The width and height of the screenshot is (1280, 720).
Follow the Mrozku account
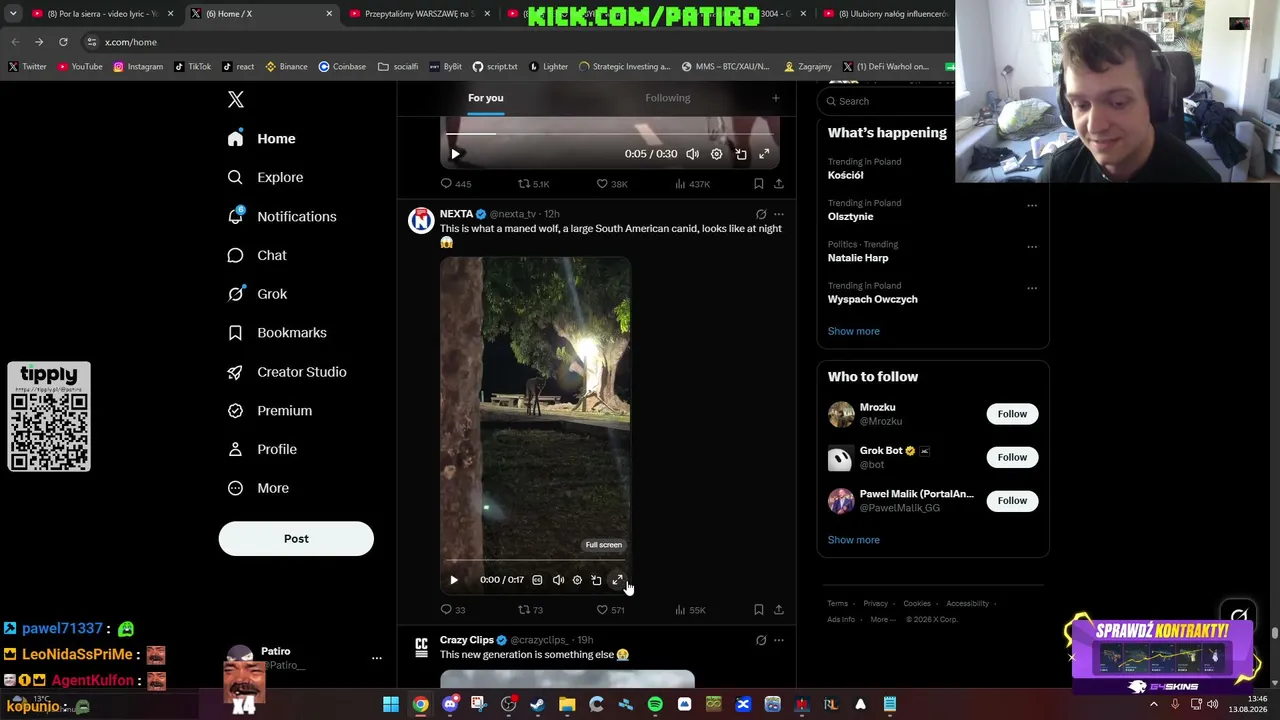(1012, 414)
